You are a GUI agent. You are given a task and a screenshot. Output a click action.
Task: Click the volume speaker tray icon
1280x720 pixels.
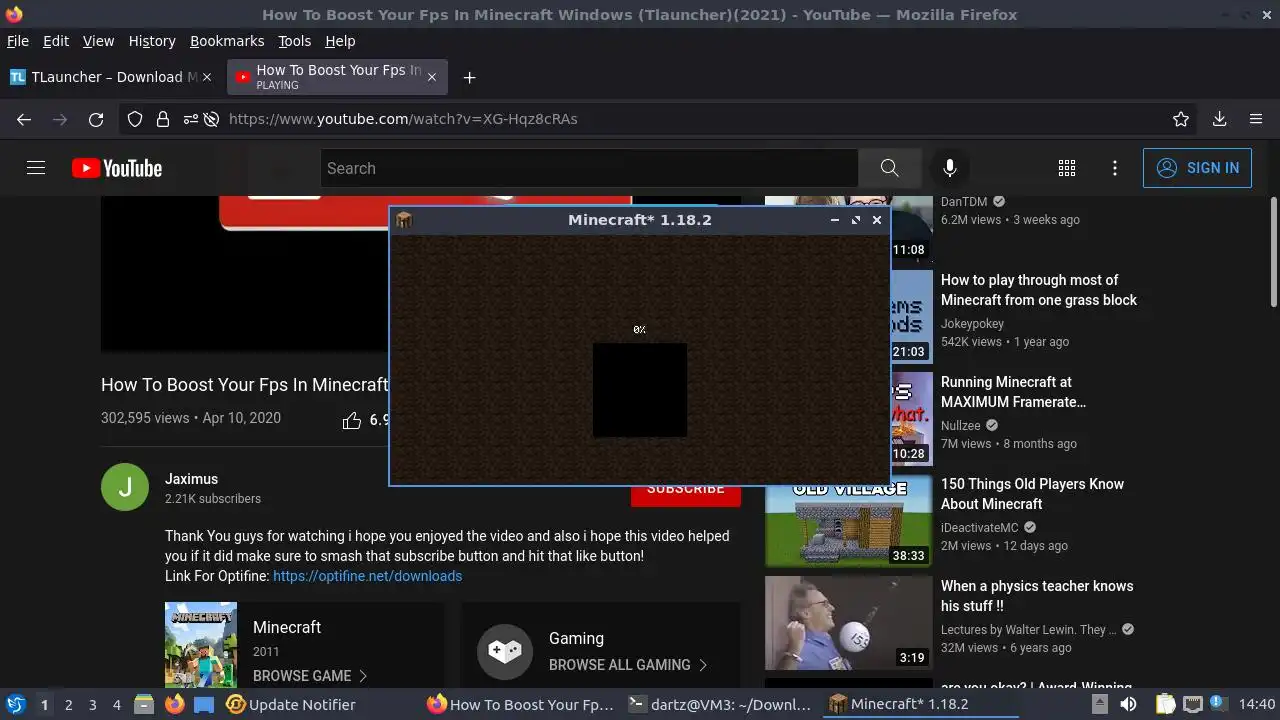click(x=1128, y=704)
